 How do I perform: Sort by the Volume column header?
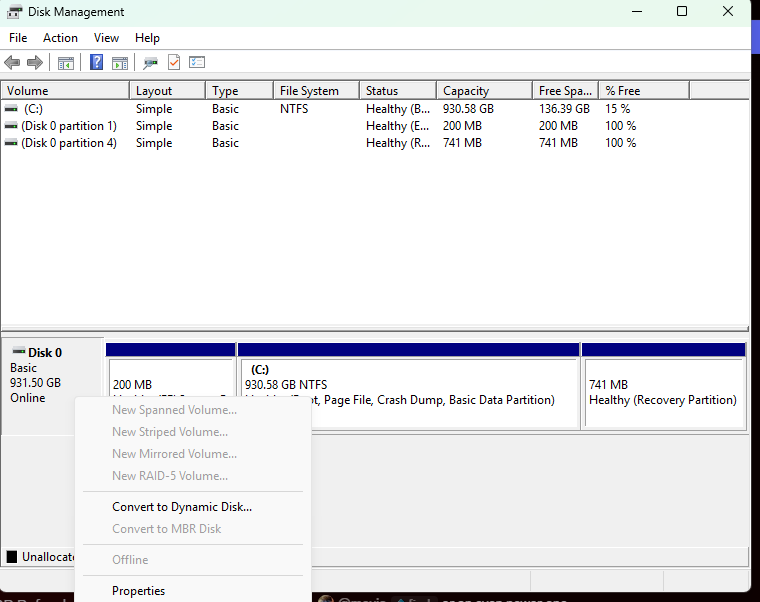(65, 91)
